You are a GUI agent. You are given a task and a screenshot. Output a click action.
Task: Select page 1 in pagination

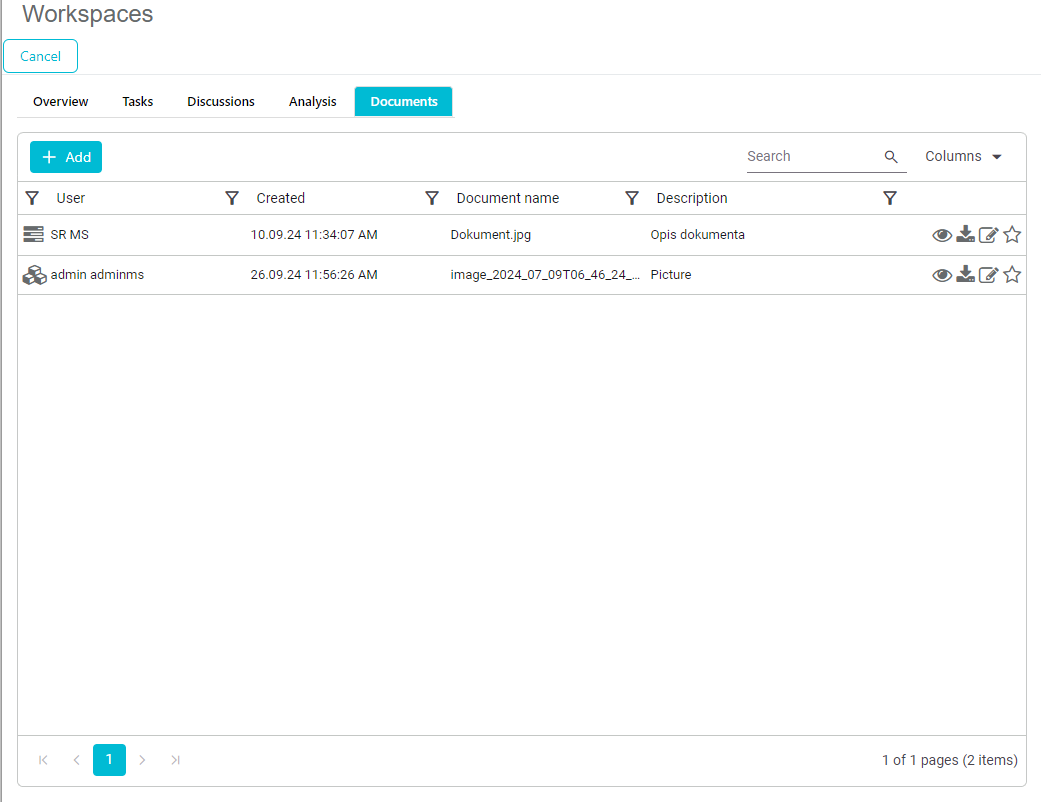[x=109, y=760]
